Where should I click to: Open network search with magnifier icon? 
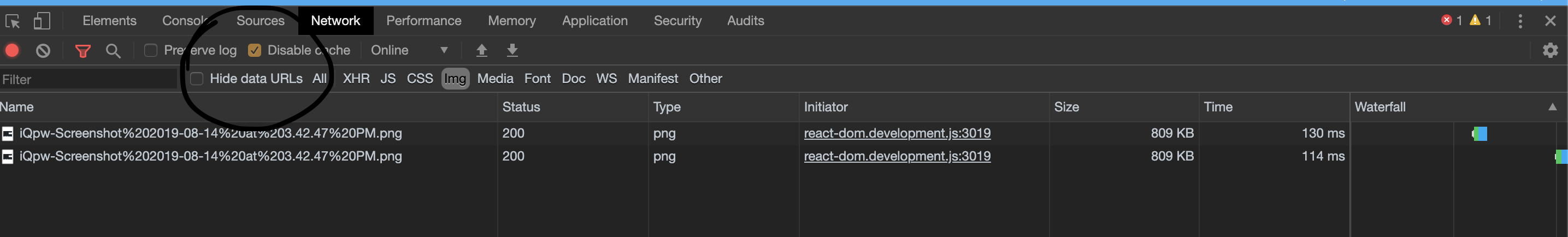[x=113, y=50]
